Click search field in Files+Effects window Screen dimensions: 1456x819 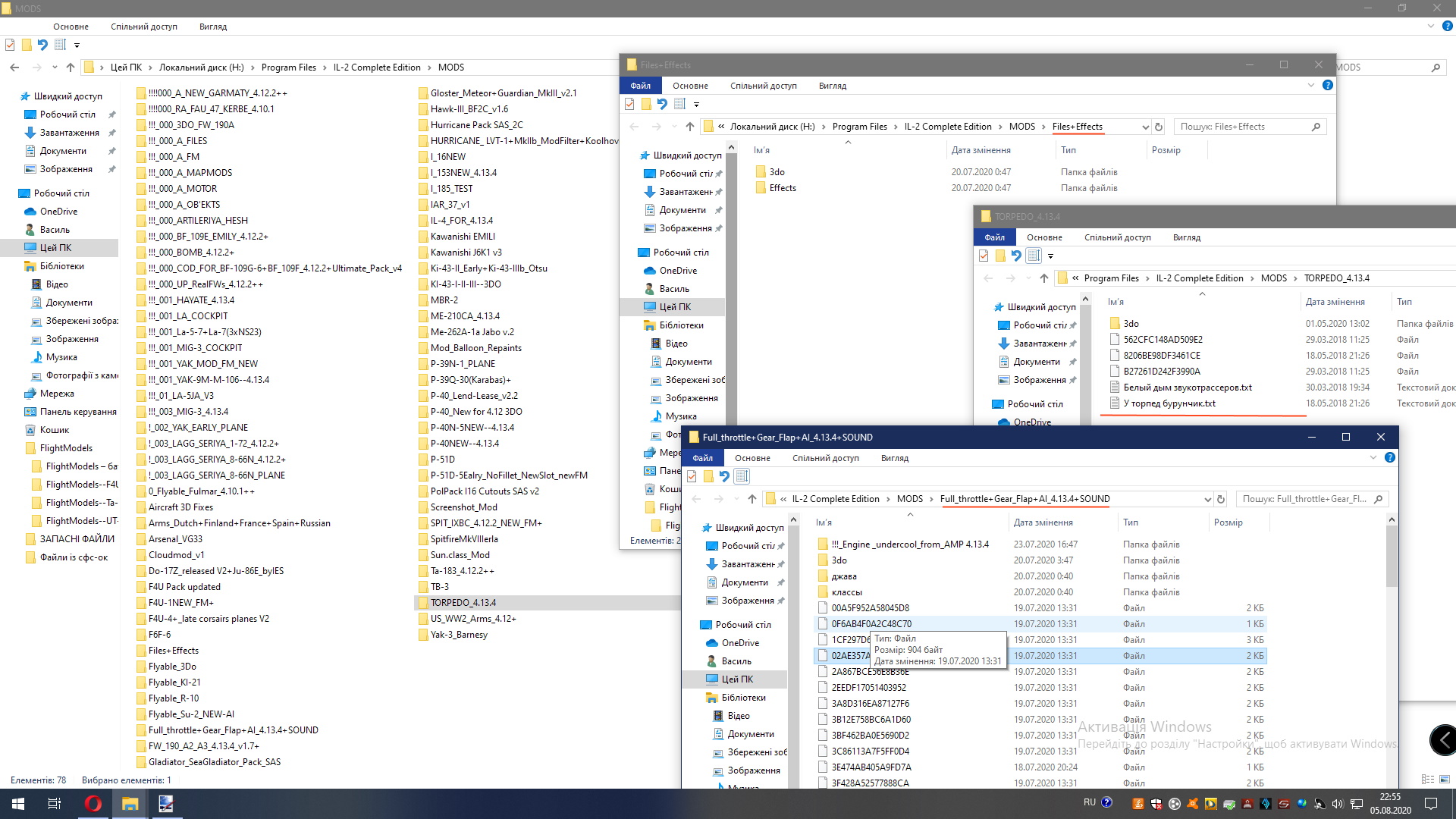[x=1244, y=127]
